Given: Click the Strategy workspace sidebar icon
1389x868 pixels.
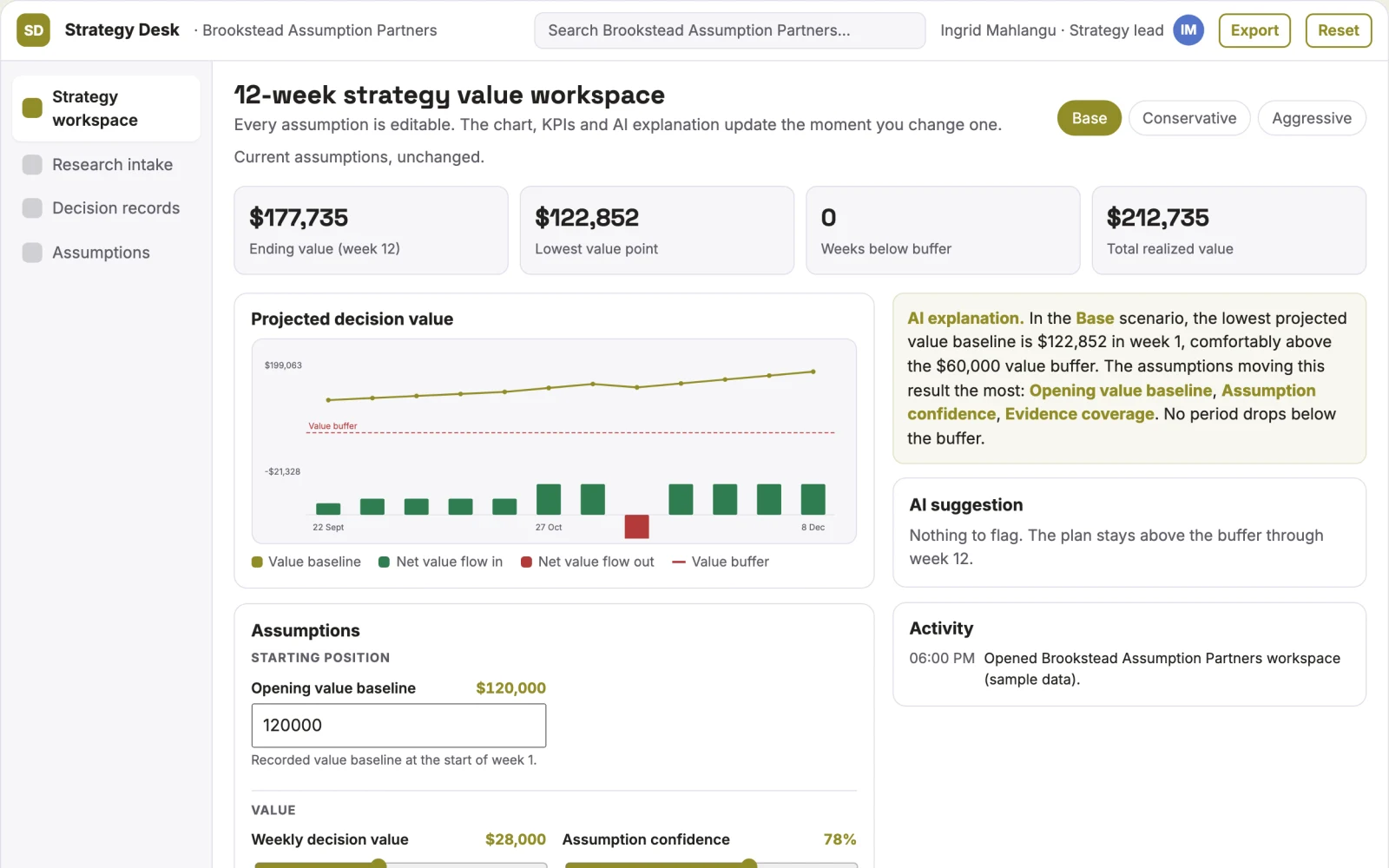Looking at the screenshot, I should click(32, 108).
